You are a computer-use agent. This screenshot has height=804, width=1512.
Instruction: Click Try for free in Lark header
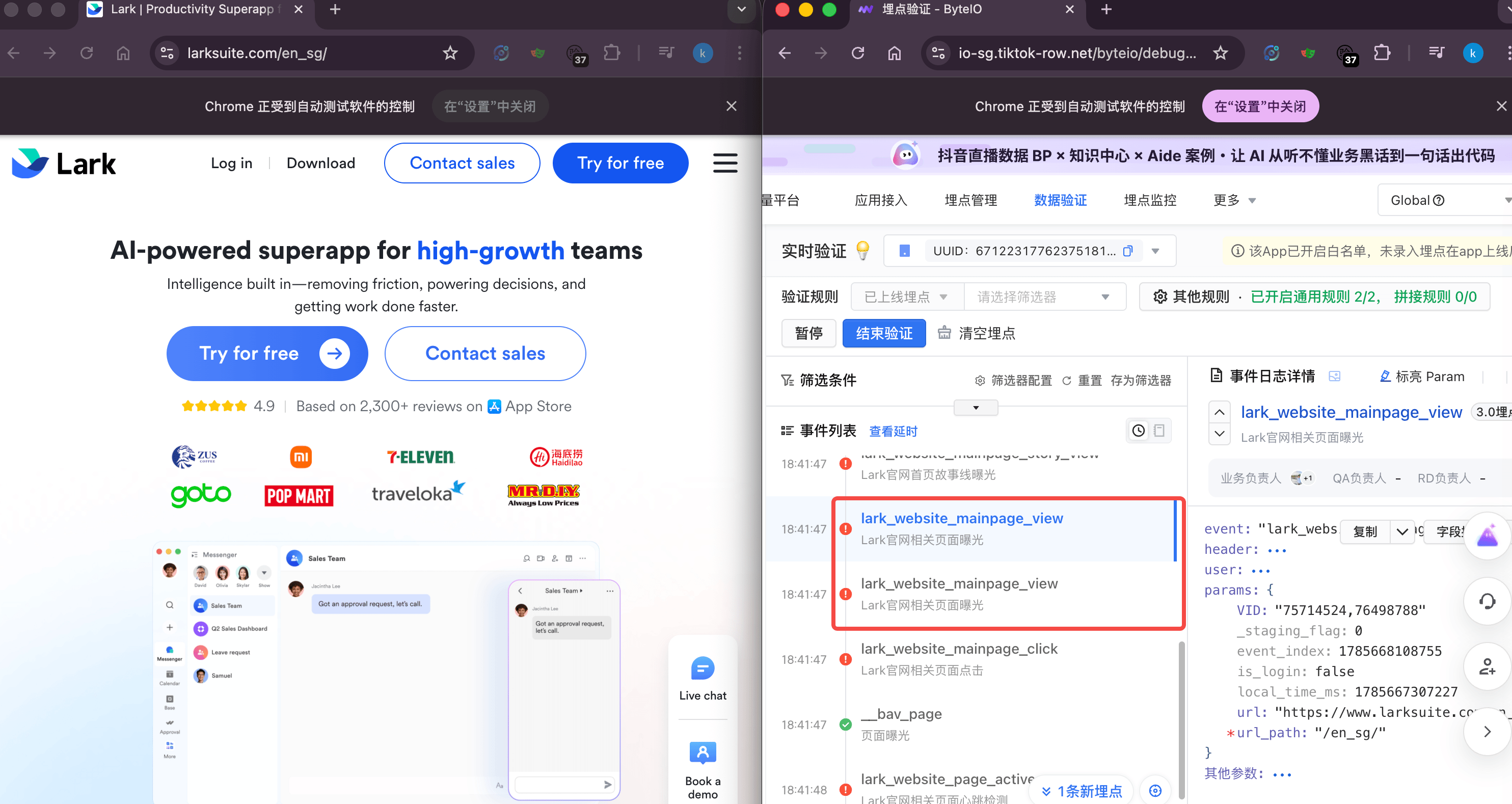(x=620, y=163)
